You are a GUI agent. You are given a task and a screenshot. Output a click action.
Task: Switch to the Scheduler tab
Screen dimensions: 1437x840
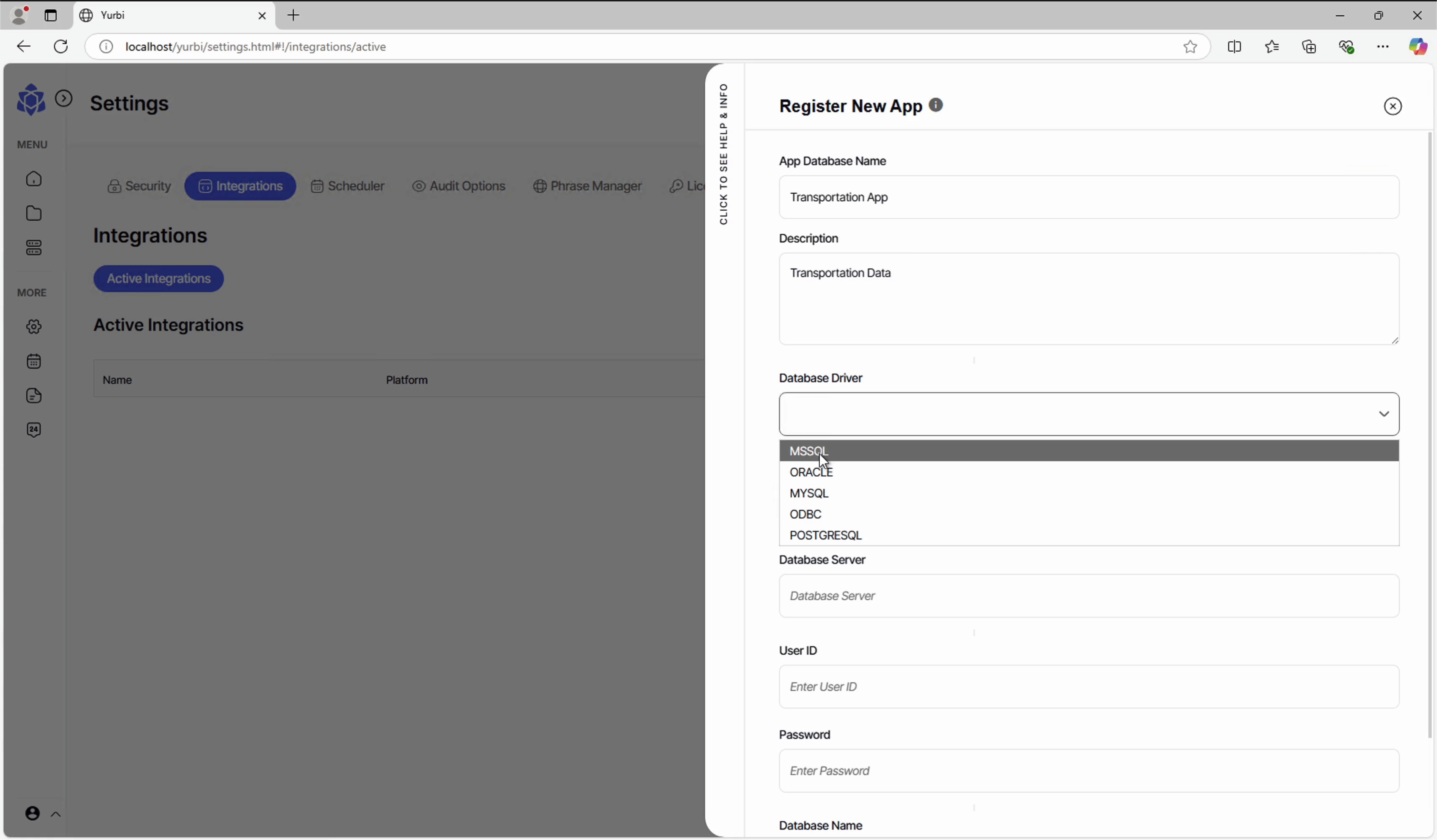click(348, 186)
